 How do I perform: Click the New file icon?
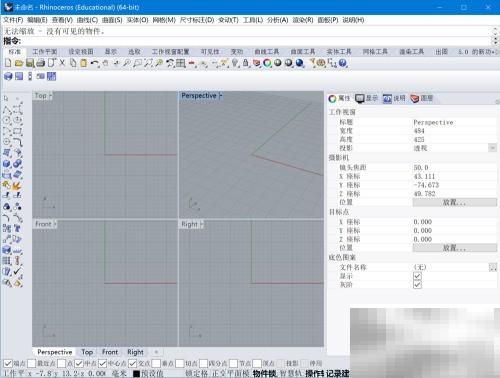click(8, 63)
